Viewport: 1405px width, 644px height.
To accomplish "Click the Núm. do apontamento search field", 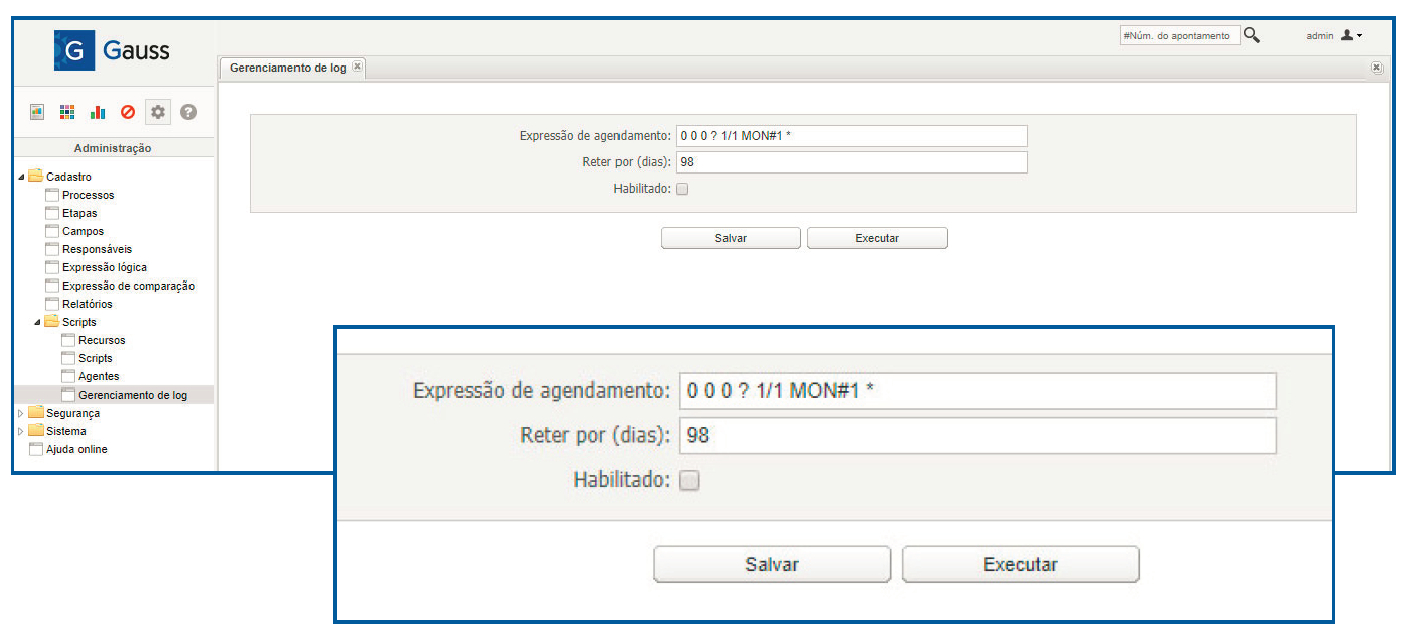I will (1179, 35).
